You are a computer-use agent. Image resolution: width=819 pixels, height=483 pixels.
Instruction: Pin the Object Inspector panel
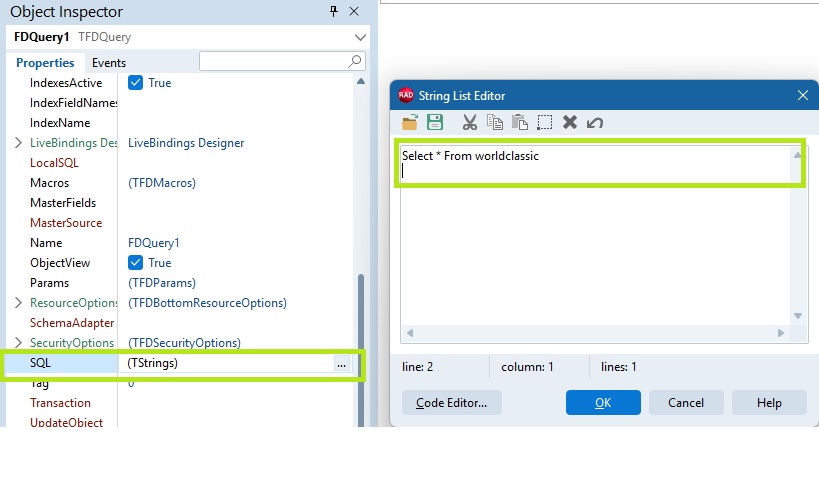point(334,11)
